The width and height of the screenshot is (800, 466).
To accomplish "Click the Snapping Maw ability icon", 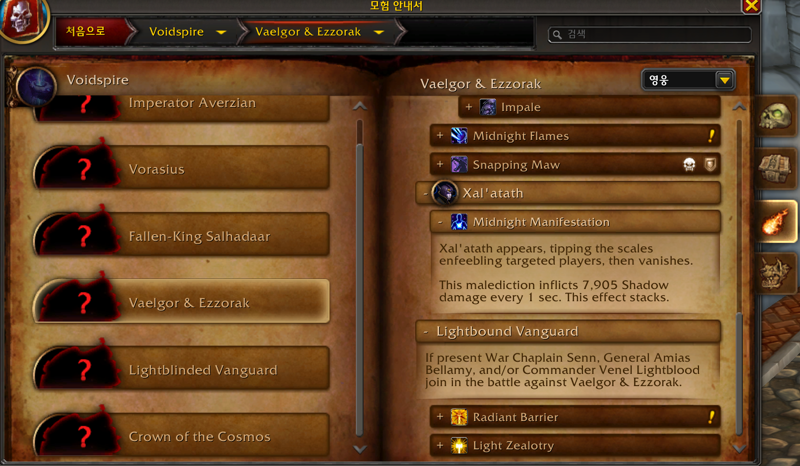I will click(x=459, y=164).
